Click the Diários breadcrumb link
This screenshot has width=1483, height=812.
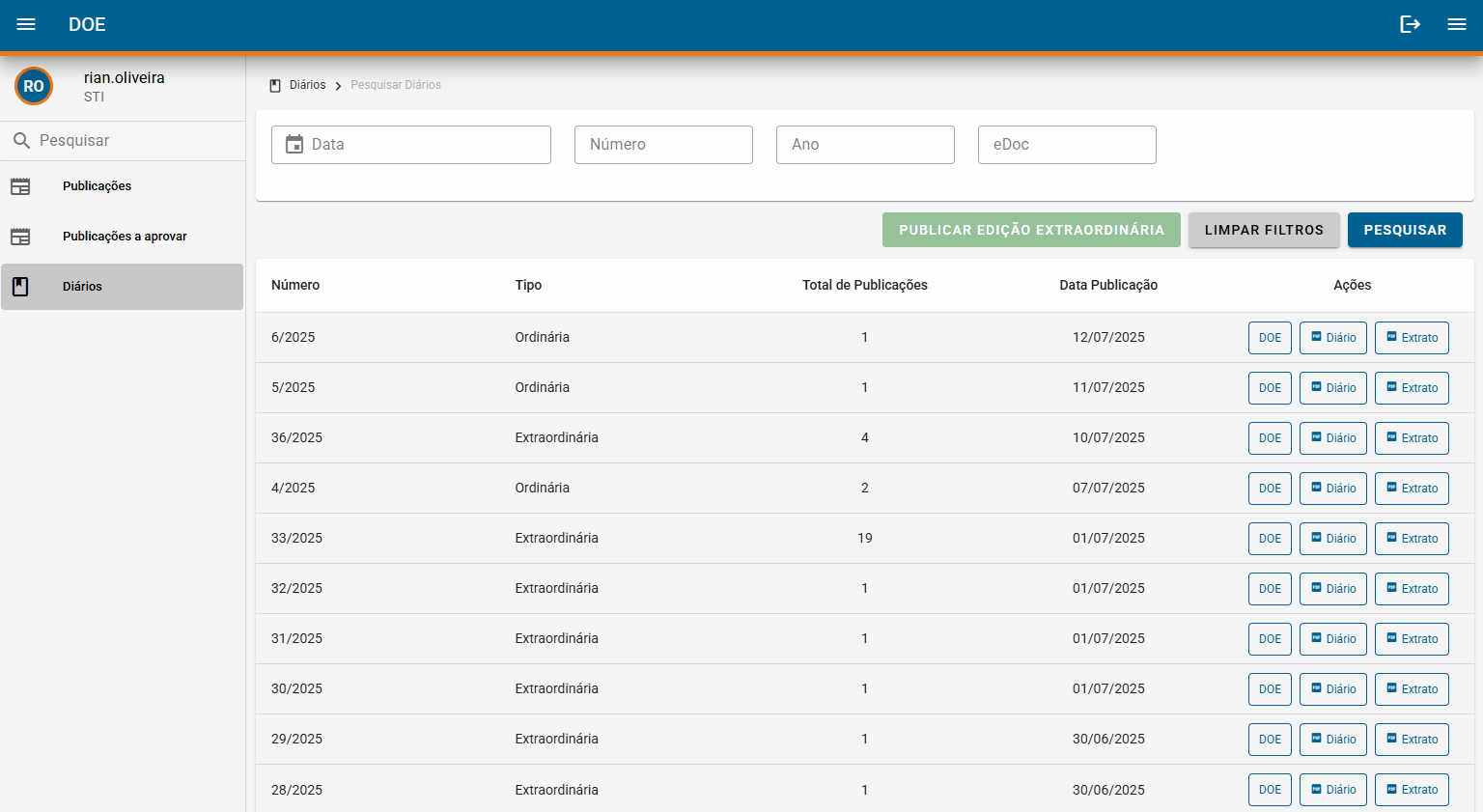coord(308,85)
